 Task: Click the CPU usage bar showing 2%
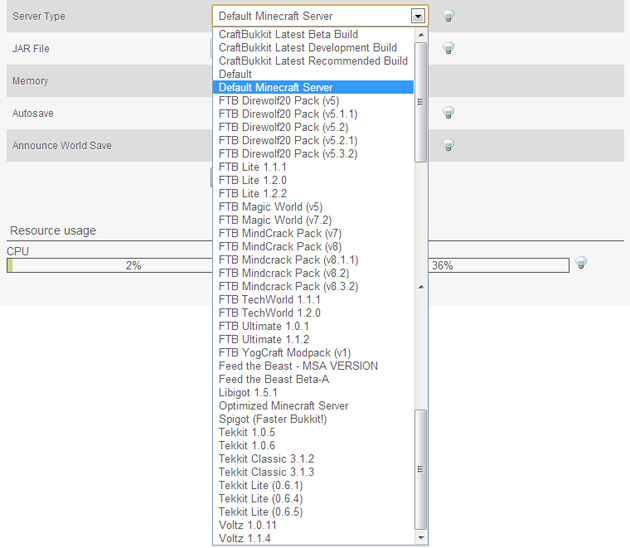point(109,265)
